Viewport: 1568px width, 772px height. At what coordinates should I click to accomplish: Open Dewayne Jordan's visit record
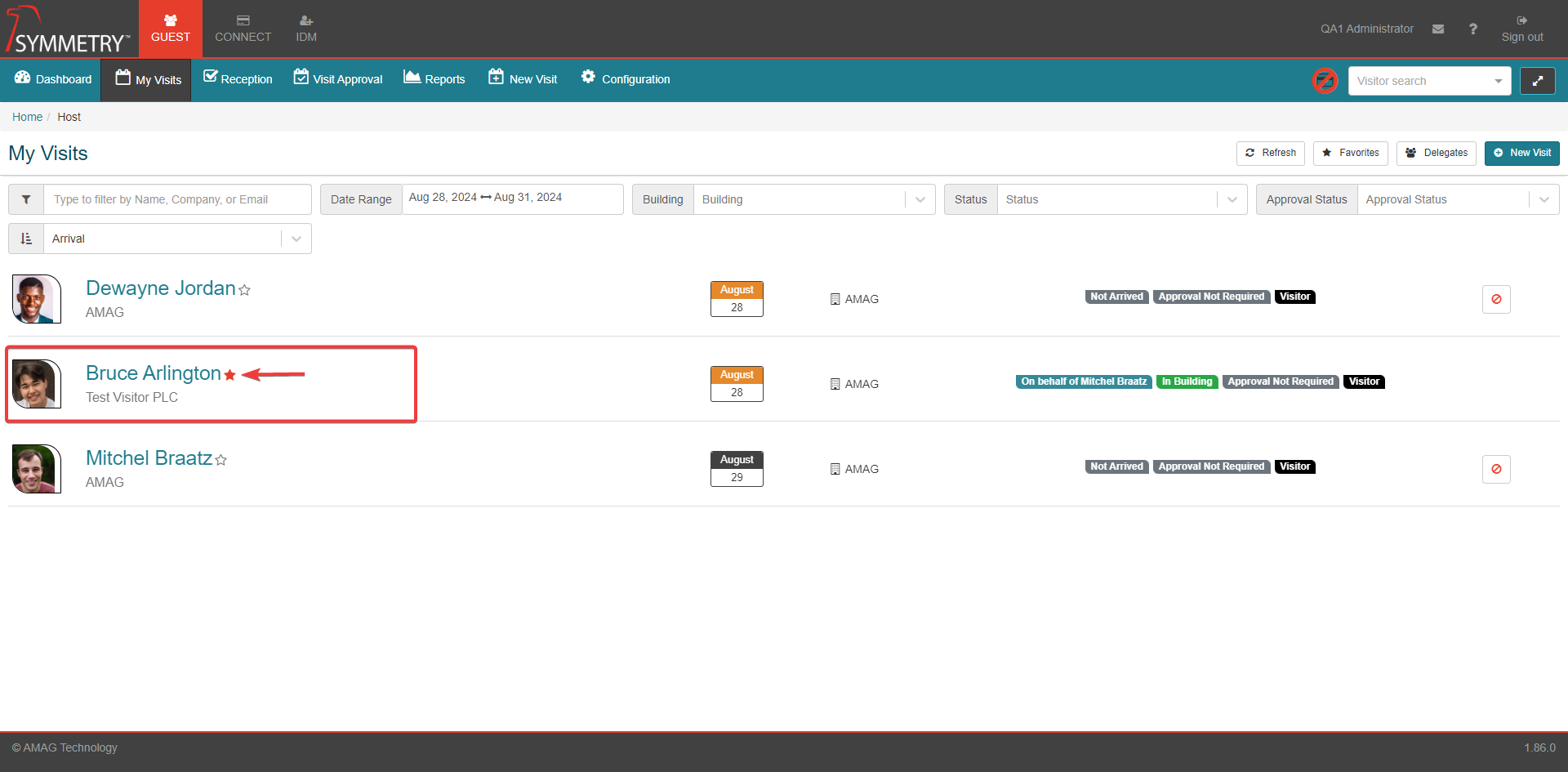pos(160,288)
